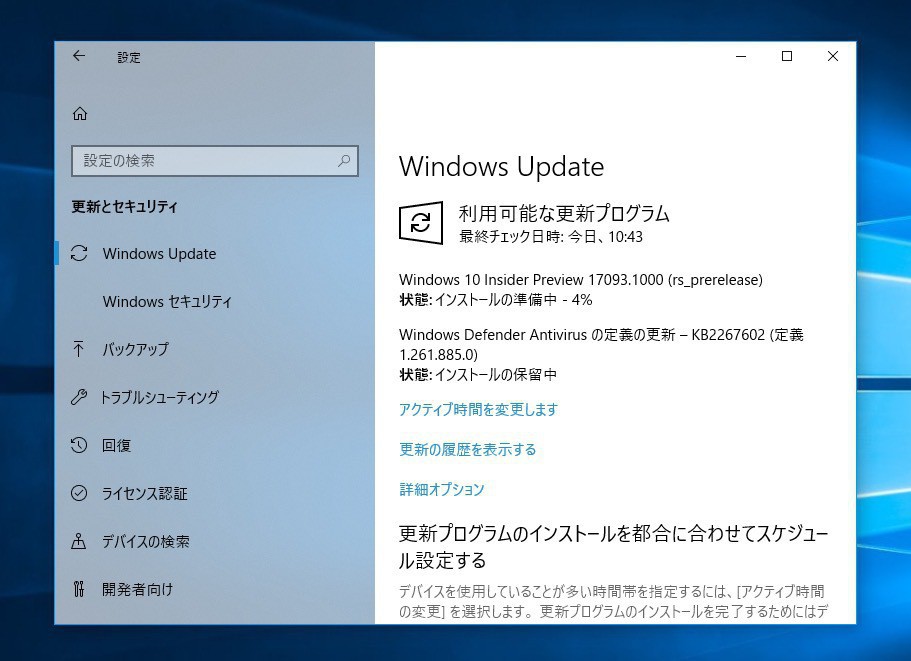Click the large update refresh status icon
The width and height of the screenshot is (911, 661).
(x=421, y=222)
